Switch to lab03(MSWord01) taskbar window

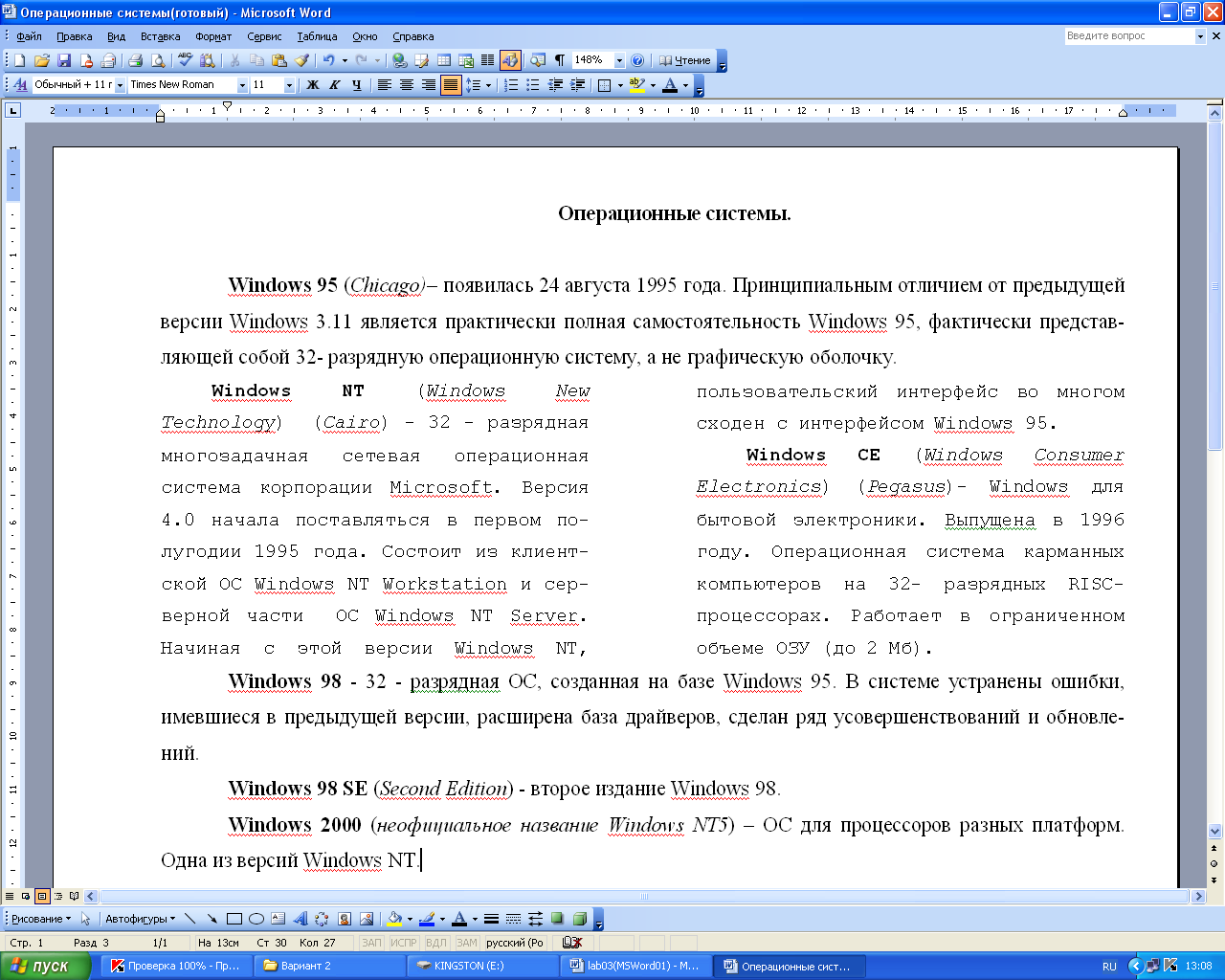(x=636, y=966)
